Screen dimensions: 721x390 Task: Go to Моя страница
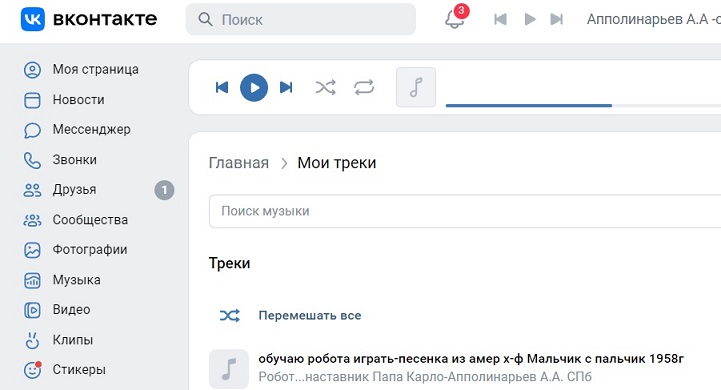96,69
